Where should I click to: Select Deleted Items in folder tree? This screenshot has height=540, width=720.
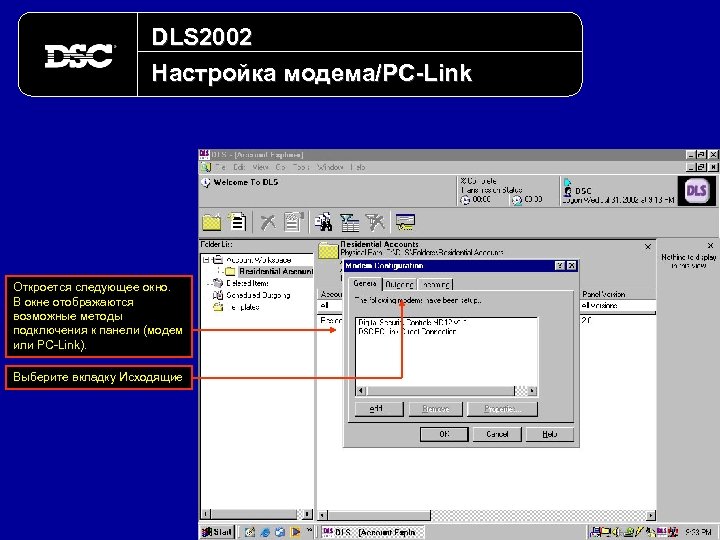click(x=248, y=283)
